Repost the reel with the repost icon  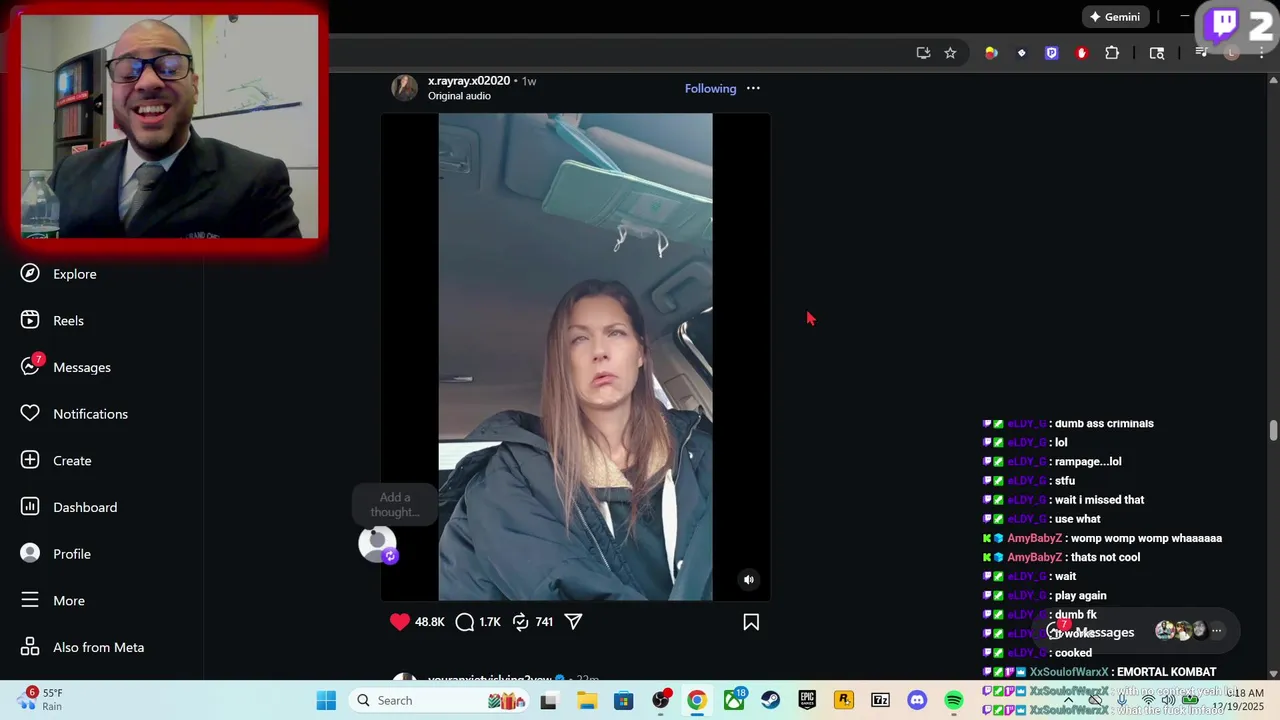point(521,622)
